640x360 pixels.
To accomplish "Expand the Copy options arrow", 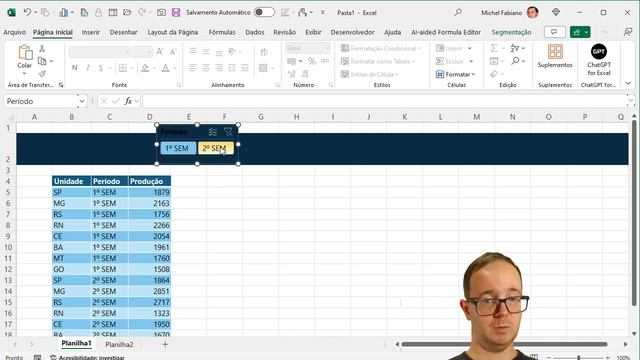I will click(x=51, y=61).
